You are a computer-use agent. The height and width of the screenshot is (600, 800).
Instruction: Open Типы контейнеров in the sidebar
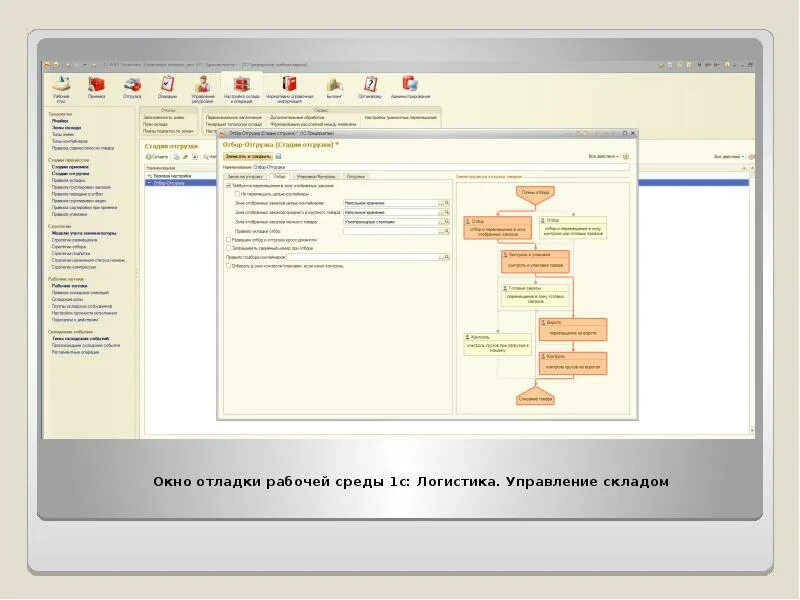pos(70,141)
